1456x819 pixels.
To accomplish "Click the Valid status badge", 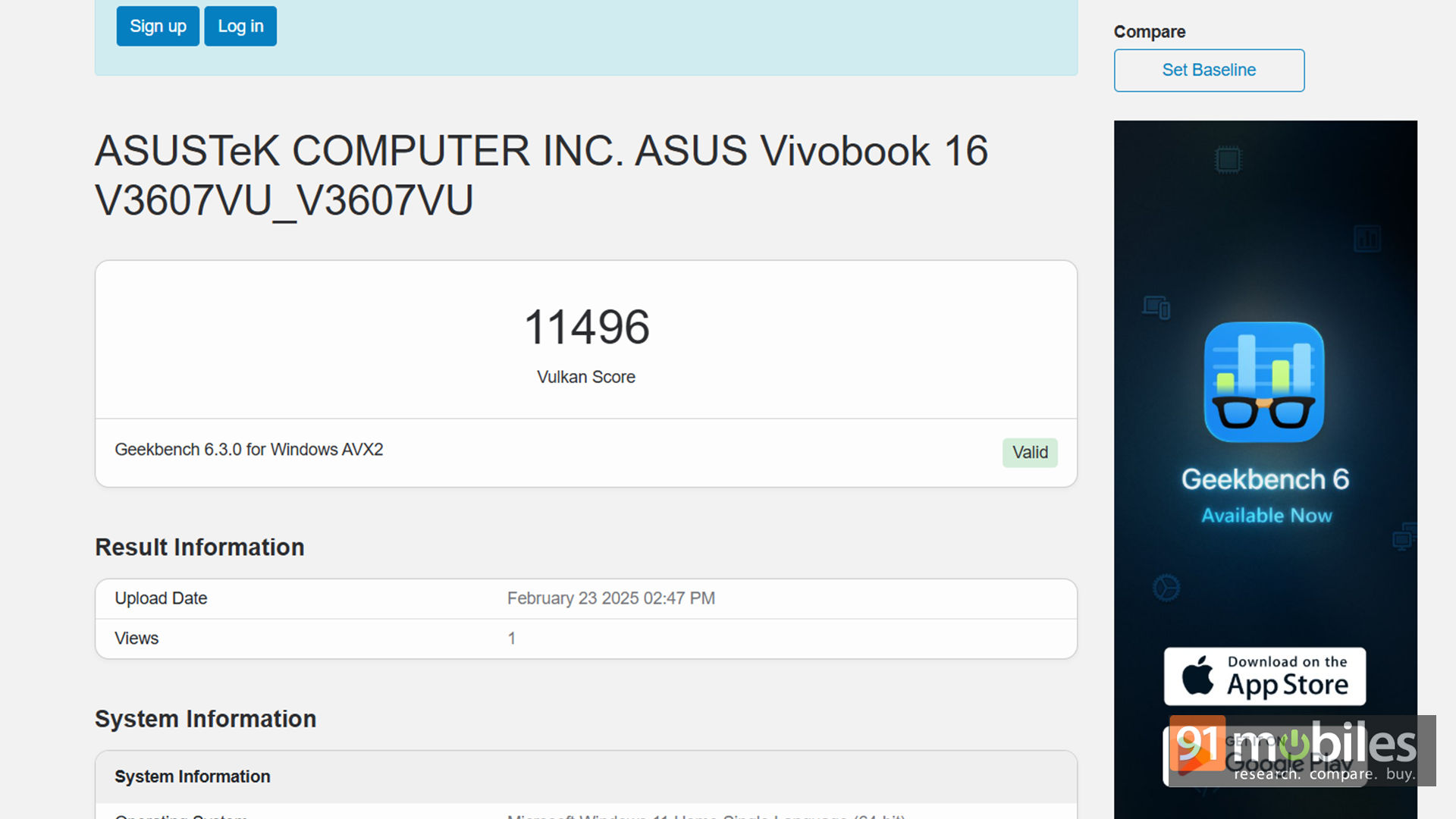I will (1030, 453).
